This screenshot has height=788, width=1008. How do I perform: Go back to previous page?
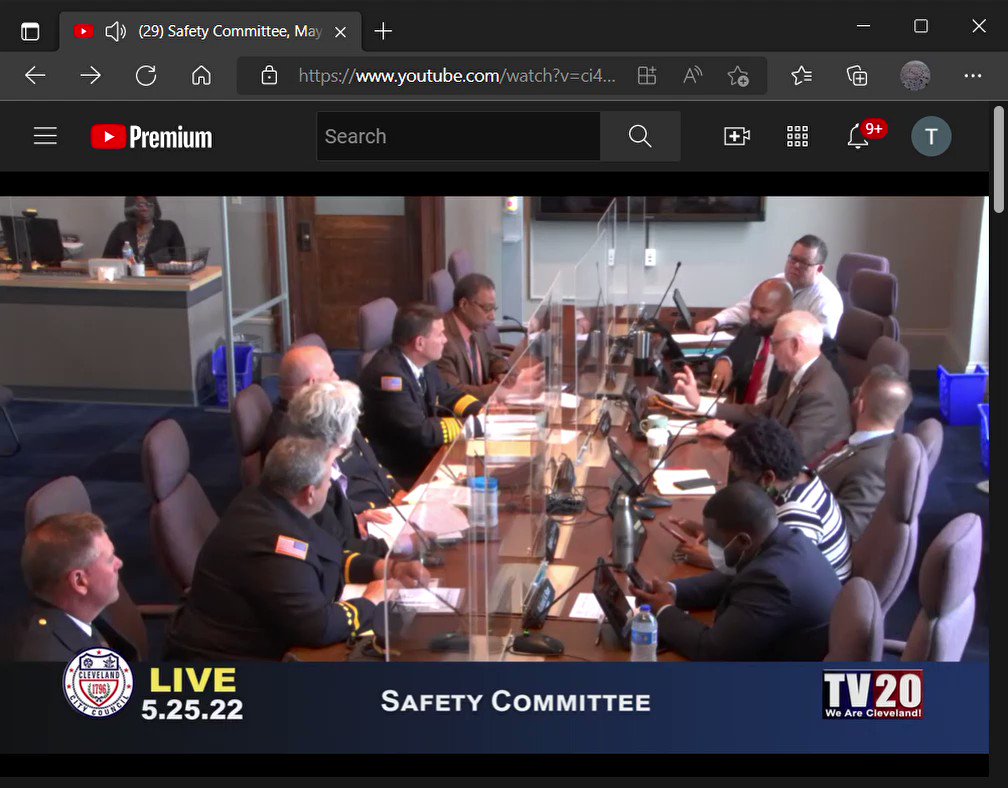[x=35, y=76]
